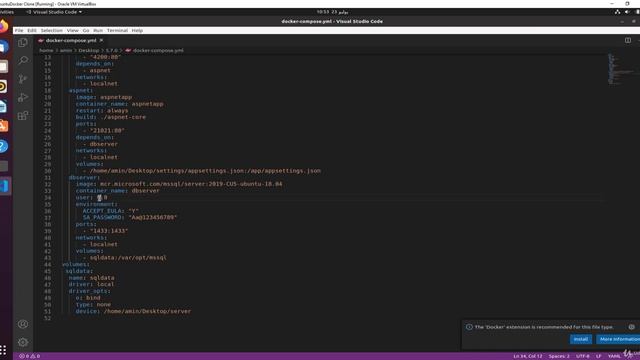Screen dimensions: 640x360
Task: Click build: ./aspnet-core line
Action: pos(111,117)
